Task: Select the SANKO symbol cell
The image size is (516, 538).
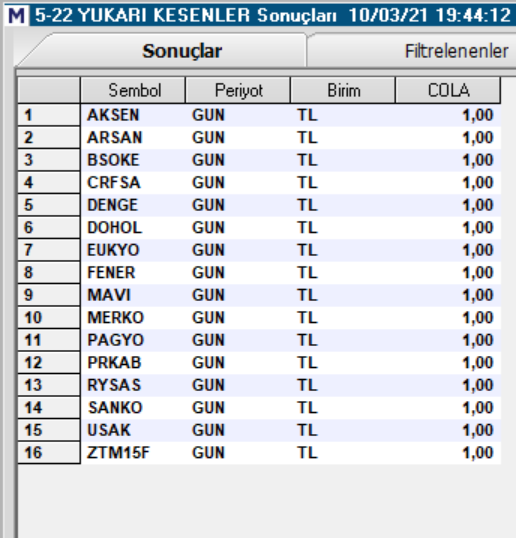Action: [x=133, y=408]
